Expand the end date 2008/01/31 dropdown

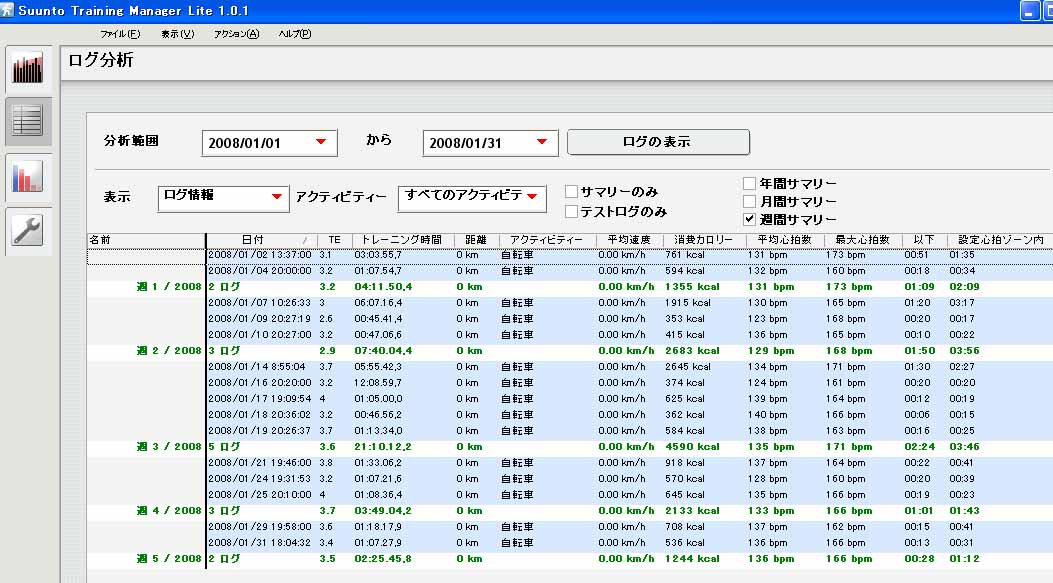click(x=542, y=142)
